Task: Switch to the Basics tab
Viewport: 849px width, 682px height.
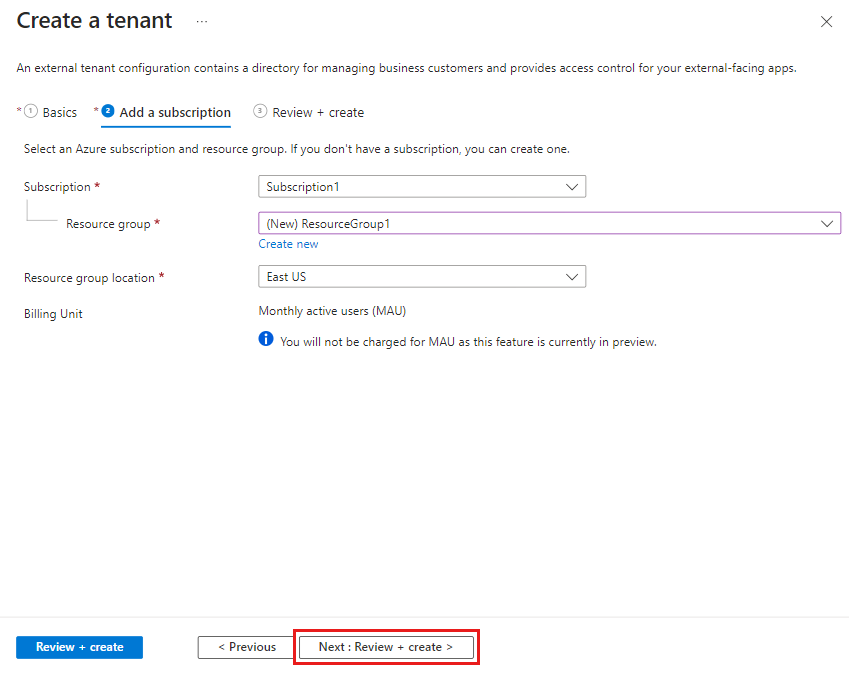Action: coord(59,113)
